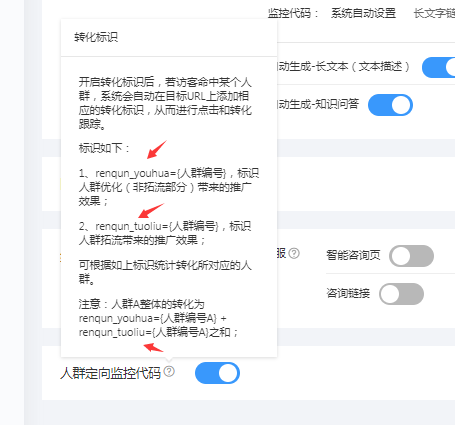Click the 智能咨询页 label
Image resolution: width=455 pixels, height=425 pixels.
point(353,255)
